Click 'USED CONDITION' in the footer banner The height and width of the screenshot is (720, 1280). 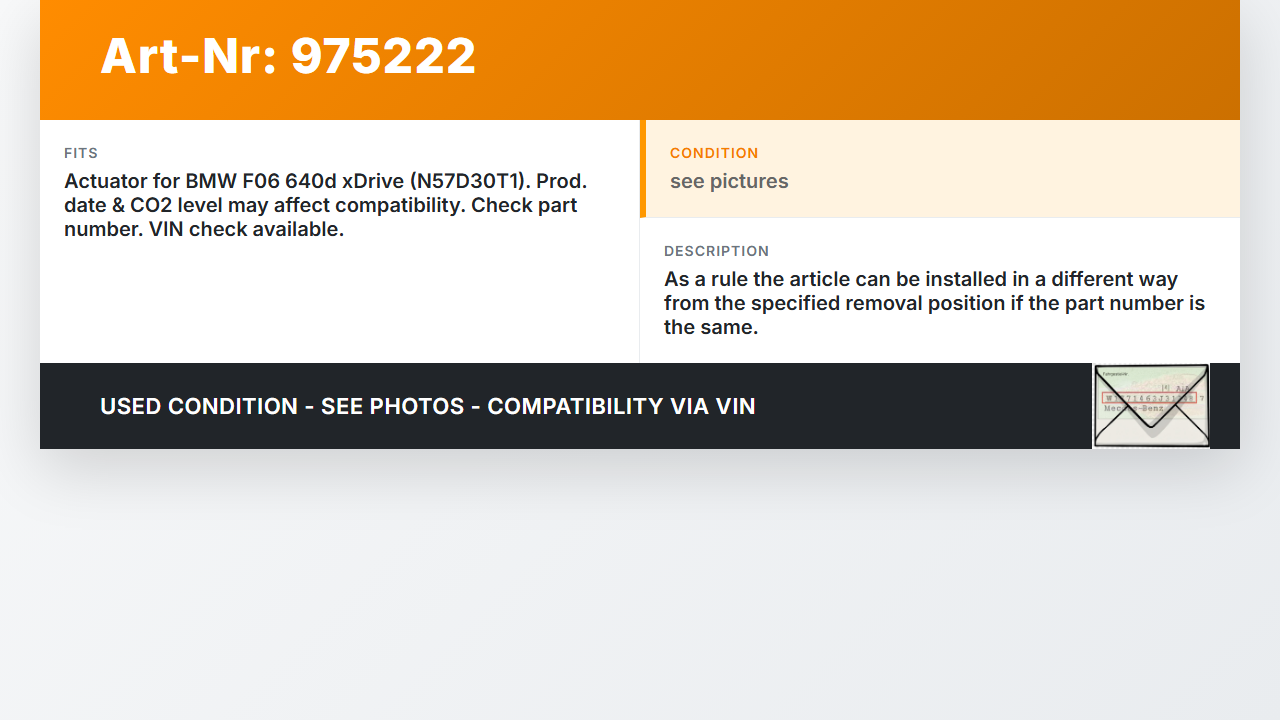coord(199,406)
